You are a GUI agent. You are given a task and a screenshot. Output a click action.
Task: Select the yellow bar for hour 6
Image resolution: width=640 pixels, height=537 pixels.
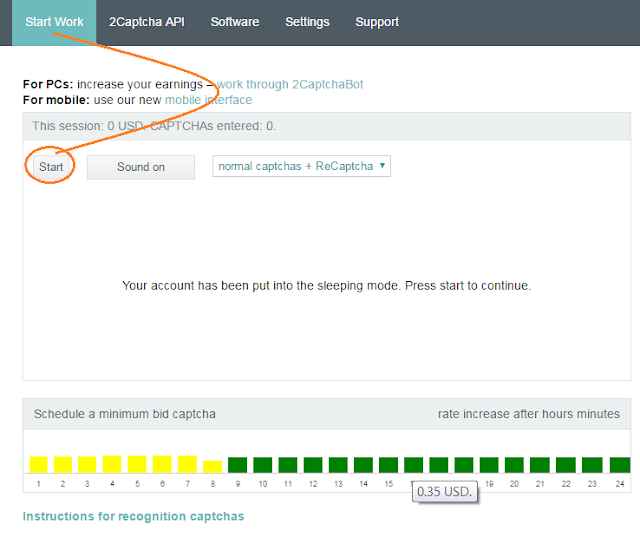162,464
